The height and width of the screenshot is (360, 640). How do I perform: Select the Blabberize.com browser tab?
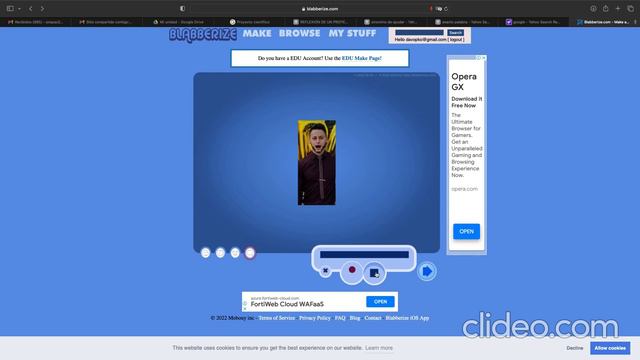click(603, 22)
